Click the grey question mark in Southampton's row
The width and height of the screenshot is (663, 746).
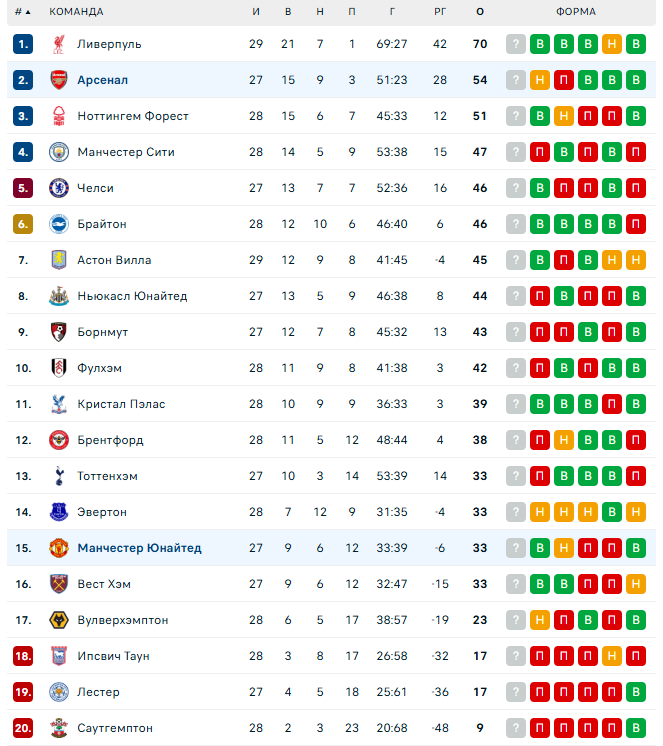(516, 728)
